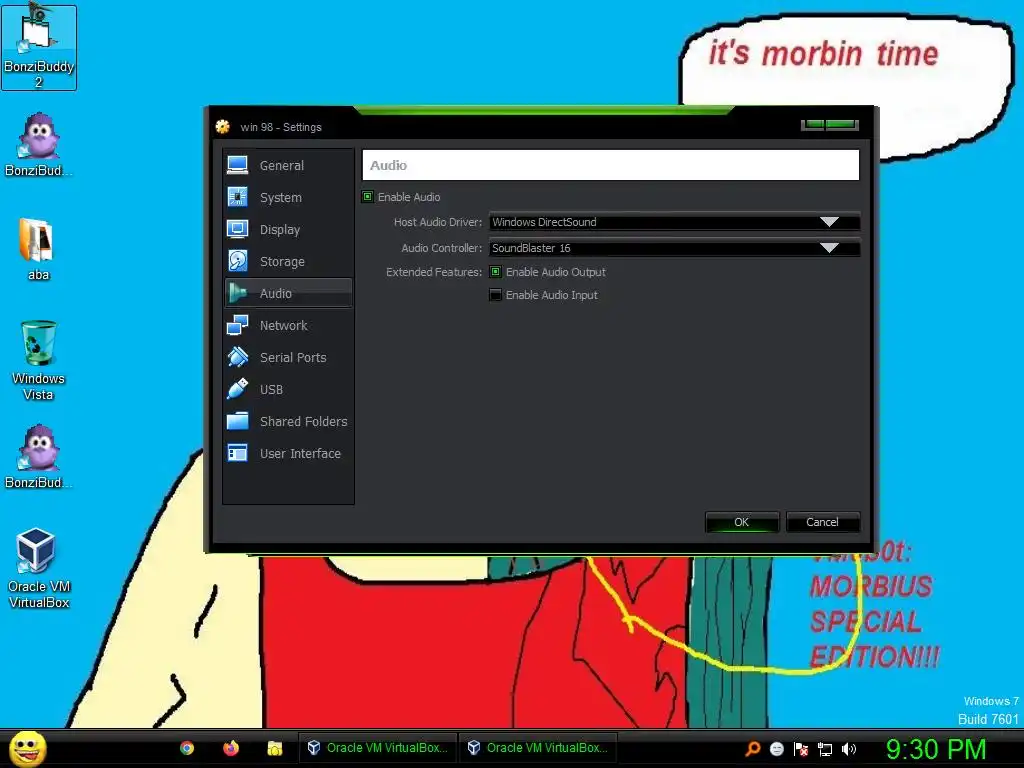Uncheck Enable Audio Output
Image resolution: width=1024 pixels, height=768 pixels.
pos(496,272)
